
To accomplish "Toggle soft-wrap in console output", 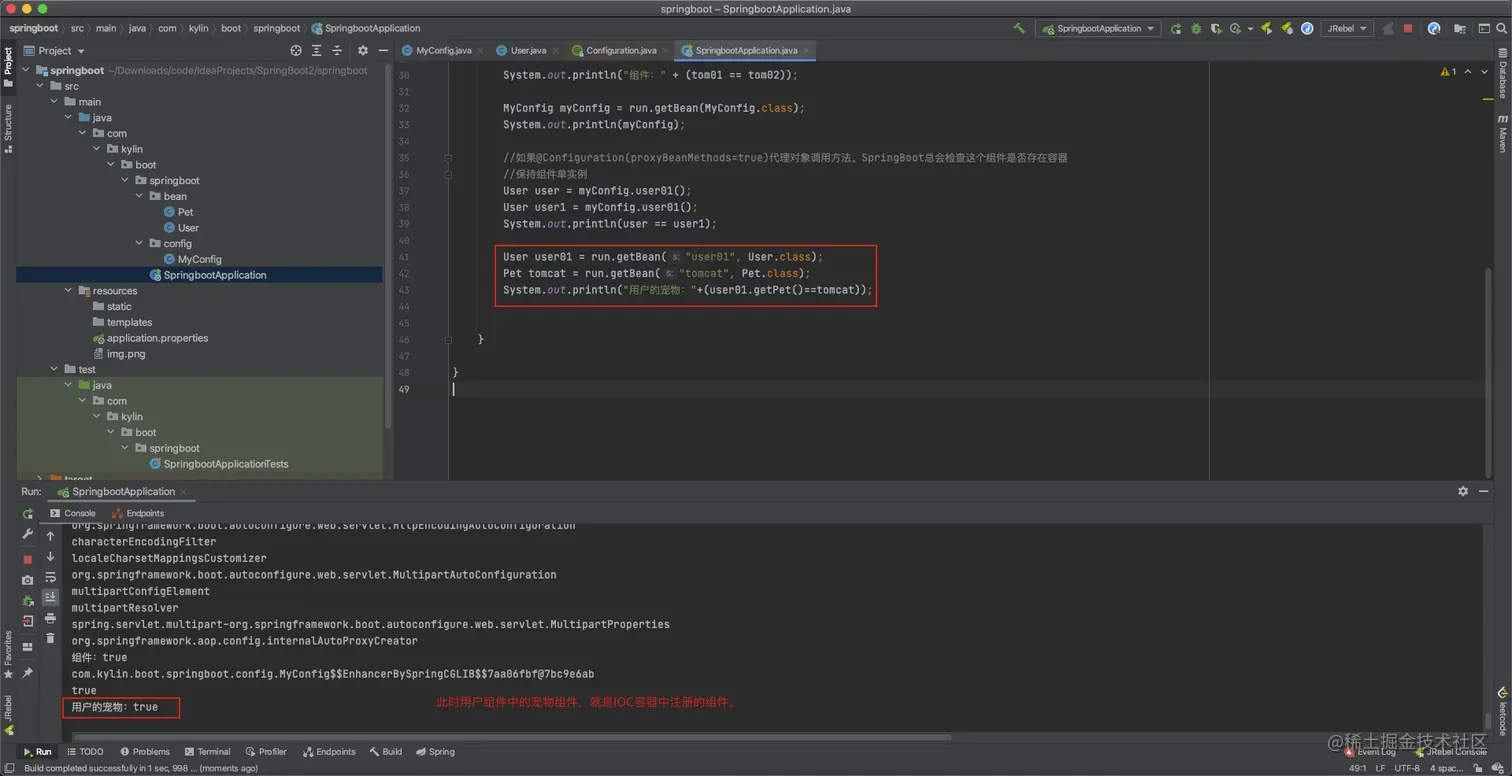I will 50,577.
